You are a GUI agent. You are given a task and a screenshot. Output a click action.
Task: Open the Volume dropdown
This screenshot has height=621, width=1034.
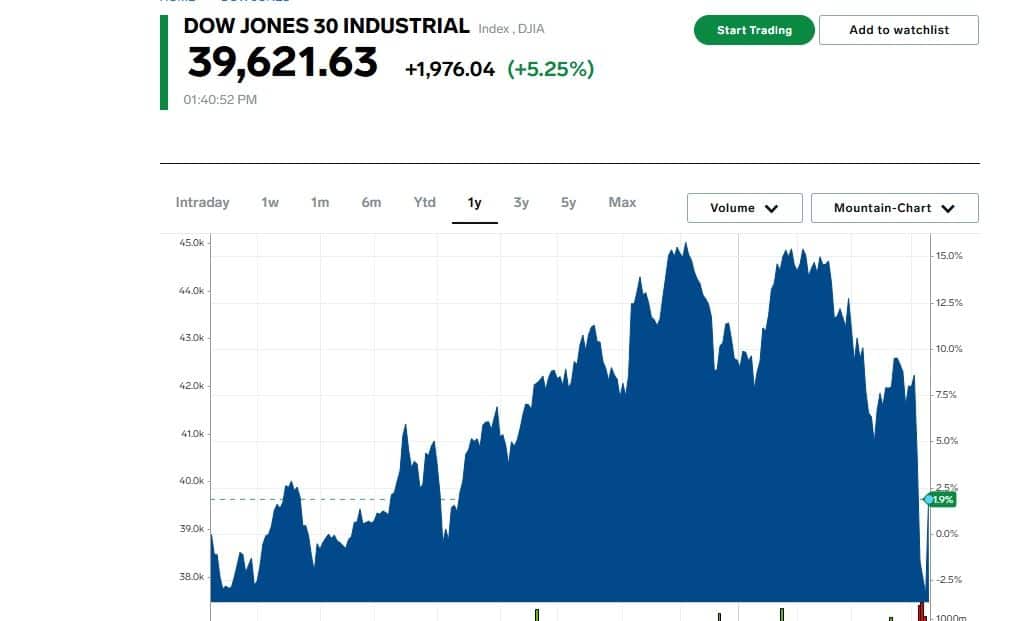coord(744,208)
